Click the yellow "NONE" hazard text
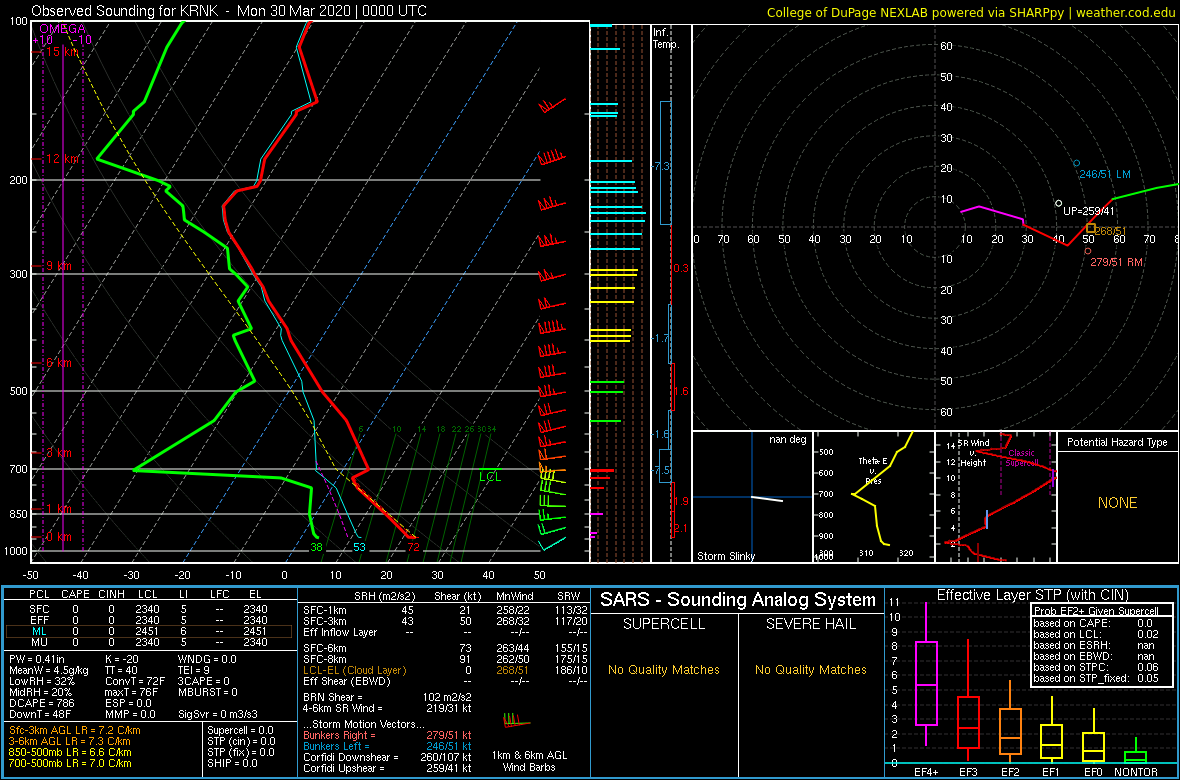1180x780 pixels. (1118, 503)
